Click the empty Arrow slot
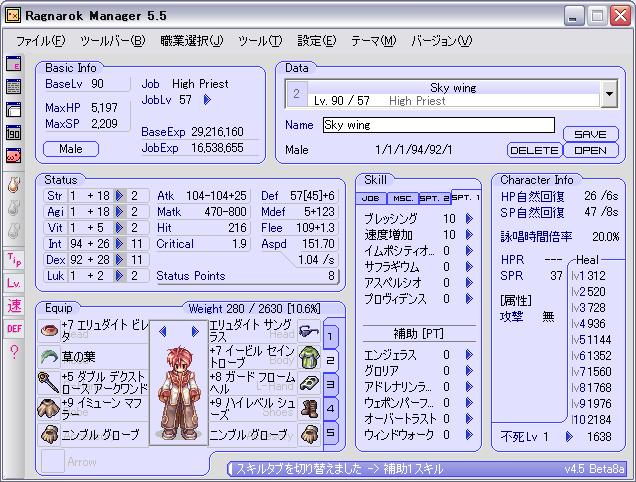Image resolution: width=636 pixels, height=482 pixels. 53,461
